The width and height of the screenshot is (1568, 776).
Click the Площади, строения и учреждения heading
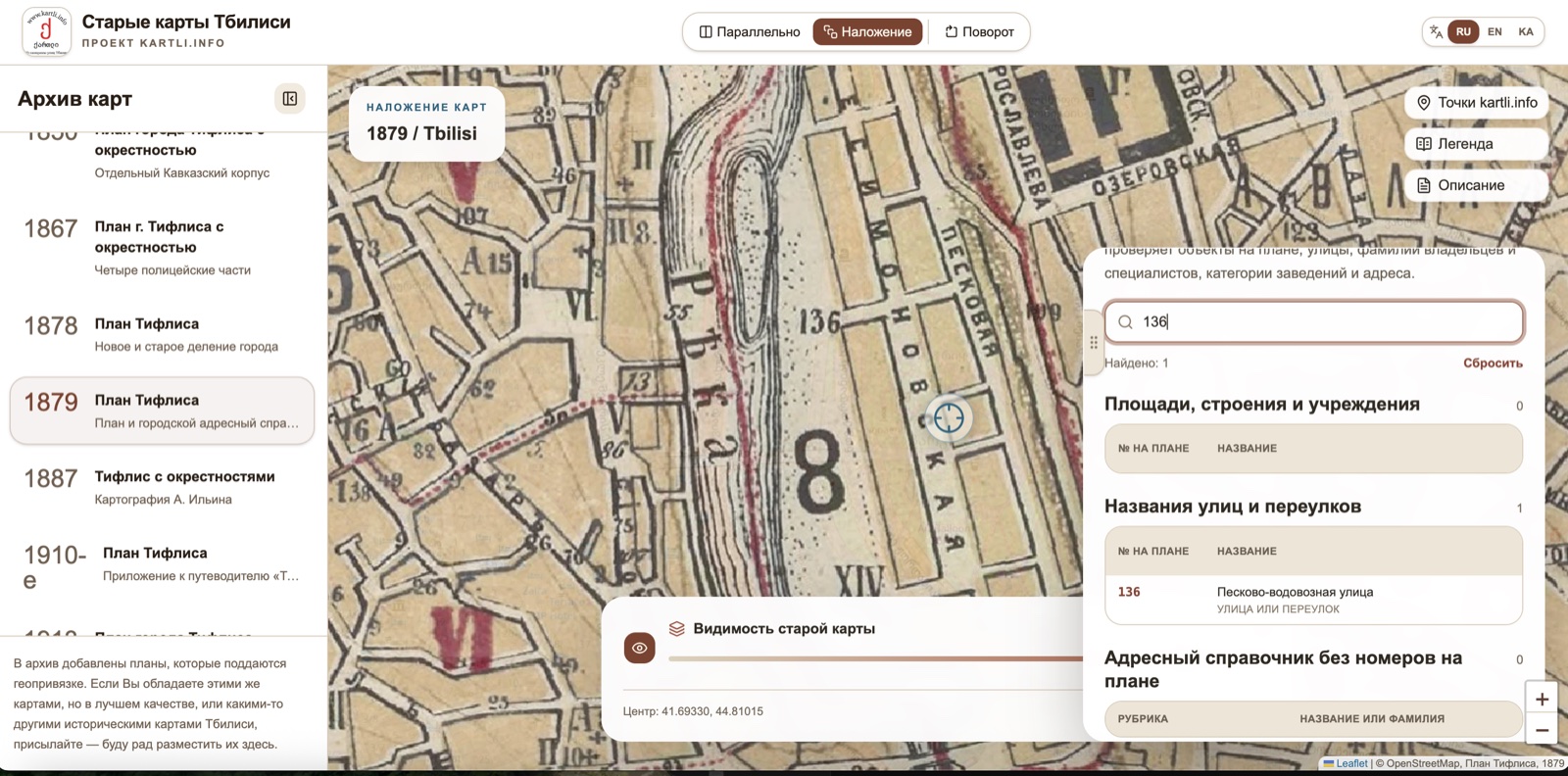(x=1262, y=405)
